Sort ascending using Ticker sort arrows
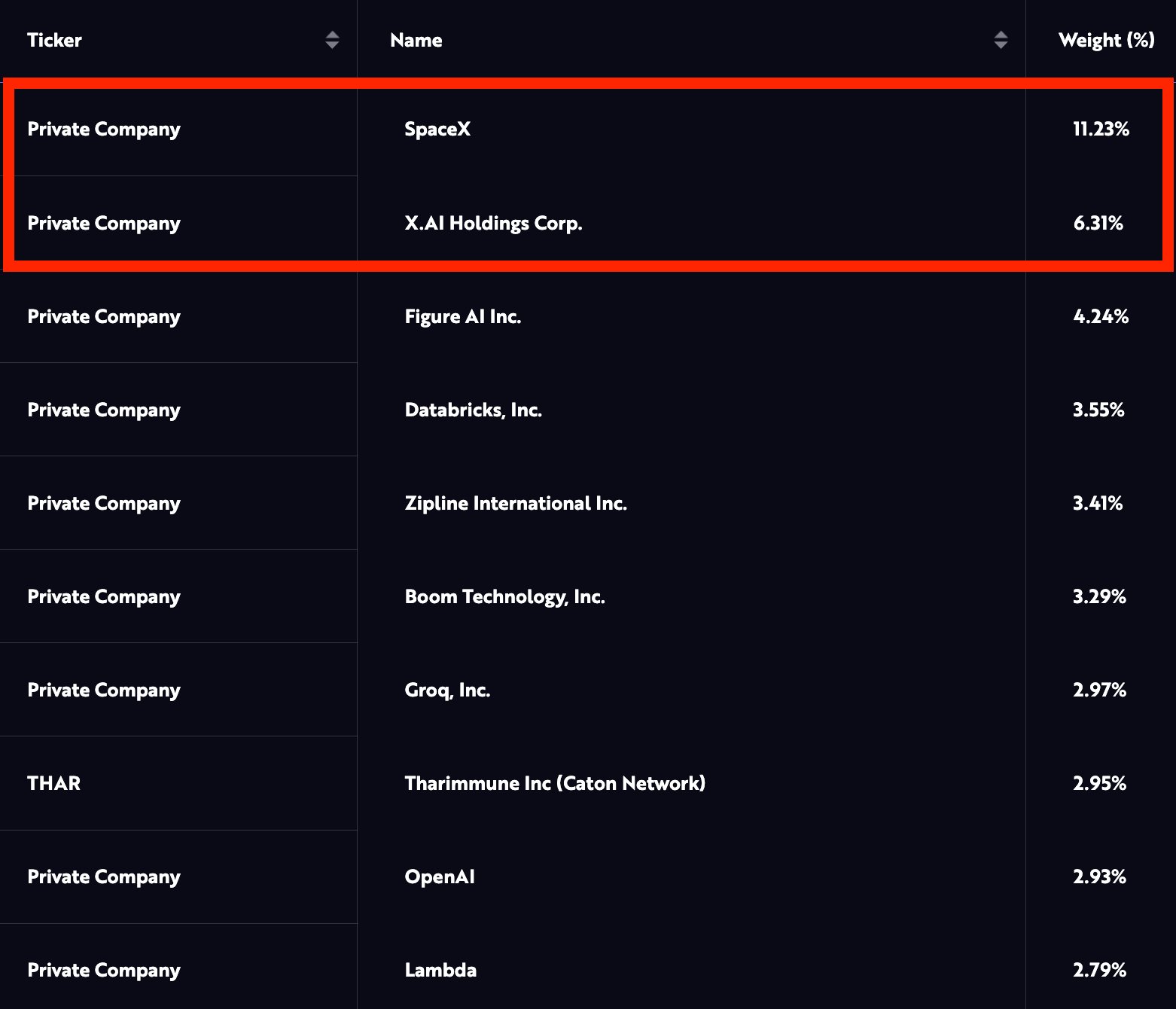The image size is (1176, 1009). [x=331, y=35]
